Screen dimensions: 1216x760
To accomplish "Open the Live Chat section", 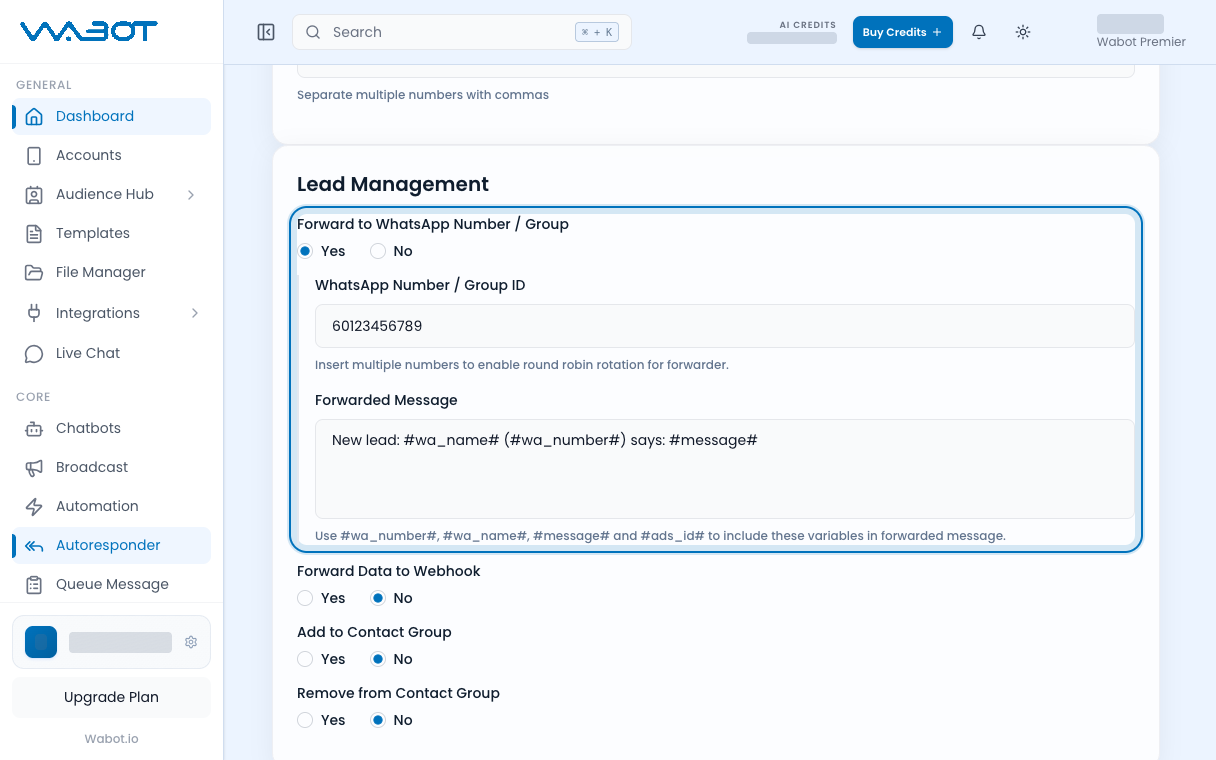I will (x=111, y=353).
